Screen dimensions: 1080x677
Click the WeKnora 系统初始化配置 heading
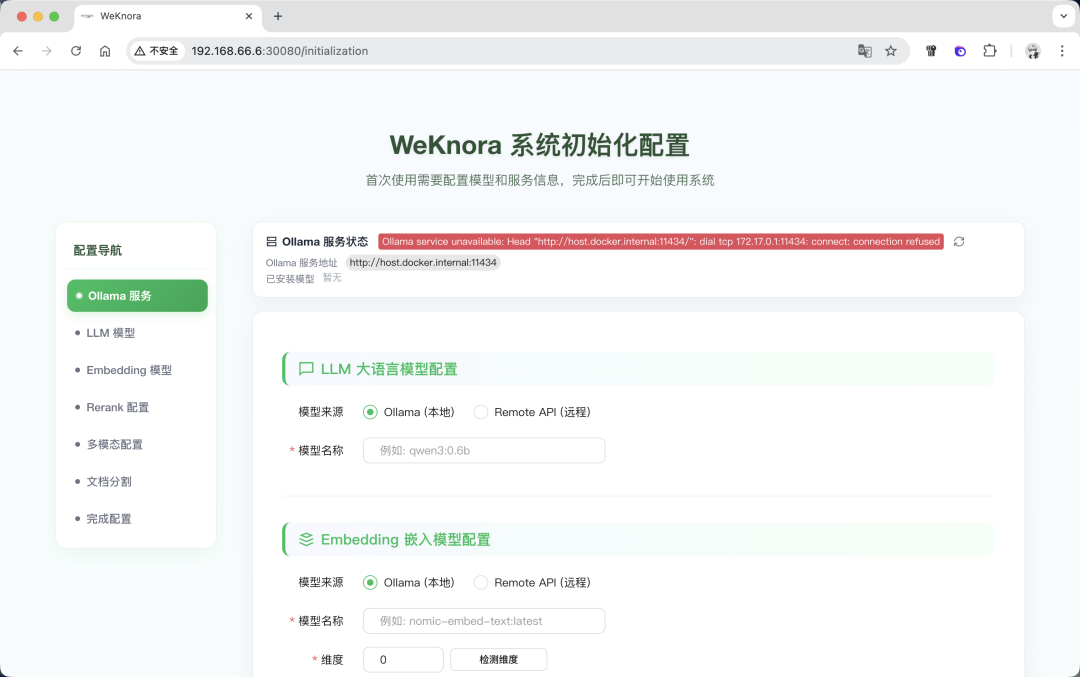click(539, 145)
